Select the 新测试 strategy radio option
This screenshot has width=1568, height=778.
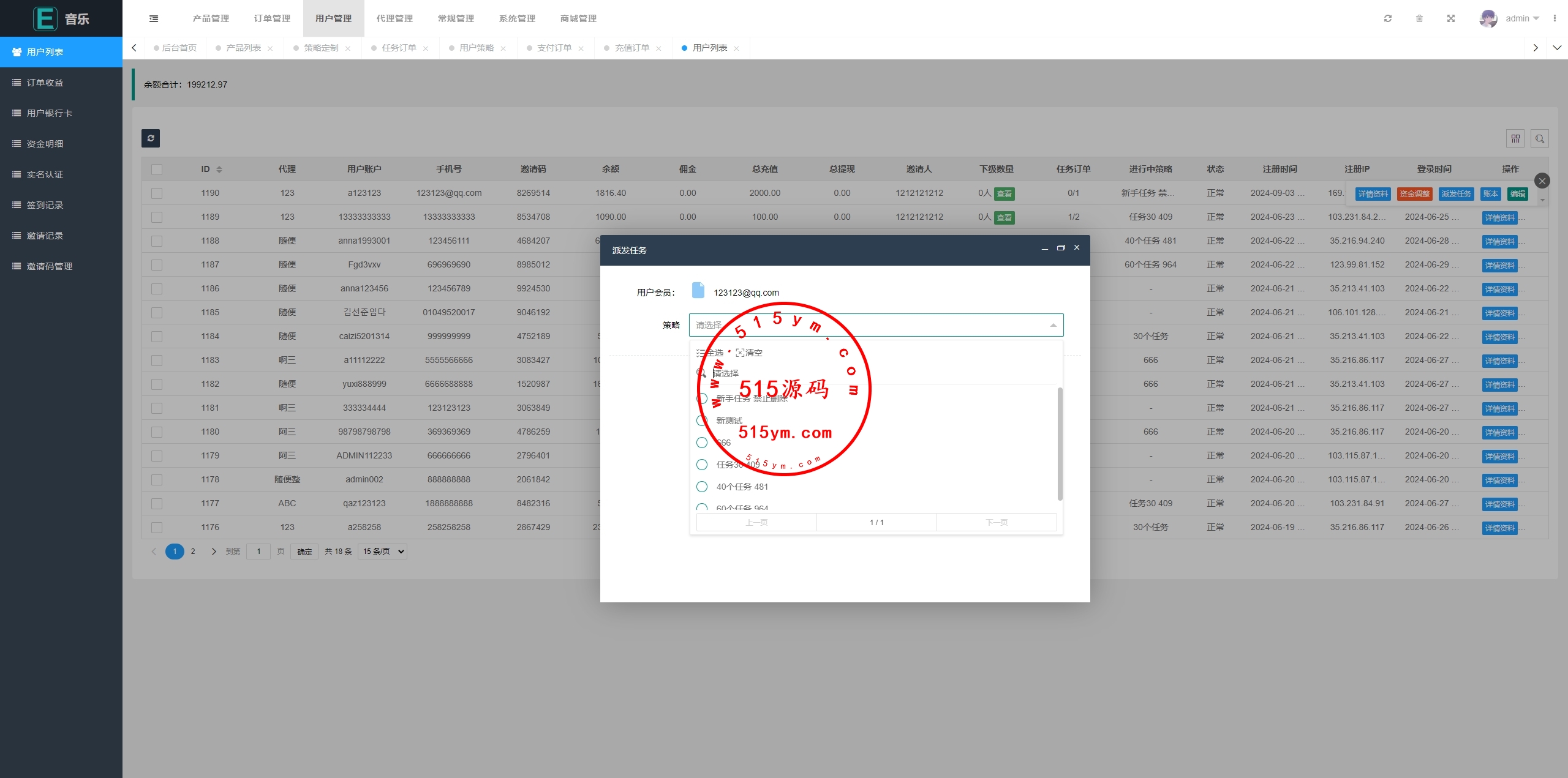pos(702,421)
